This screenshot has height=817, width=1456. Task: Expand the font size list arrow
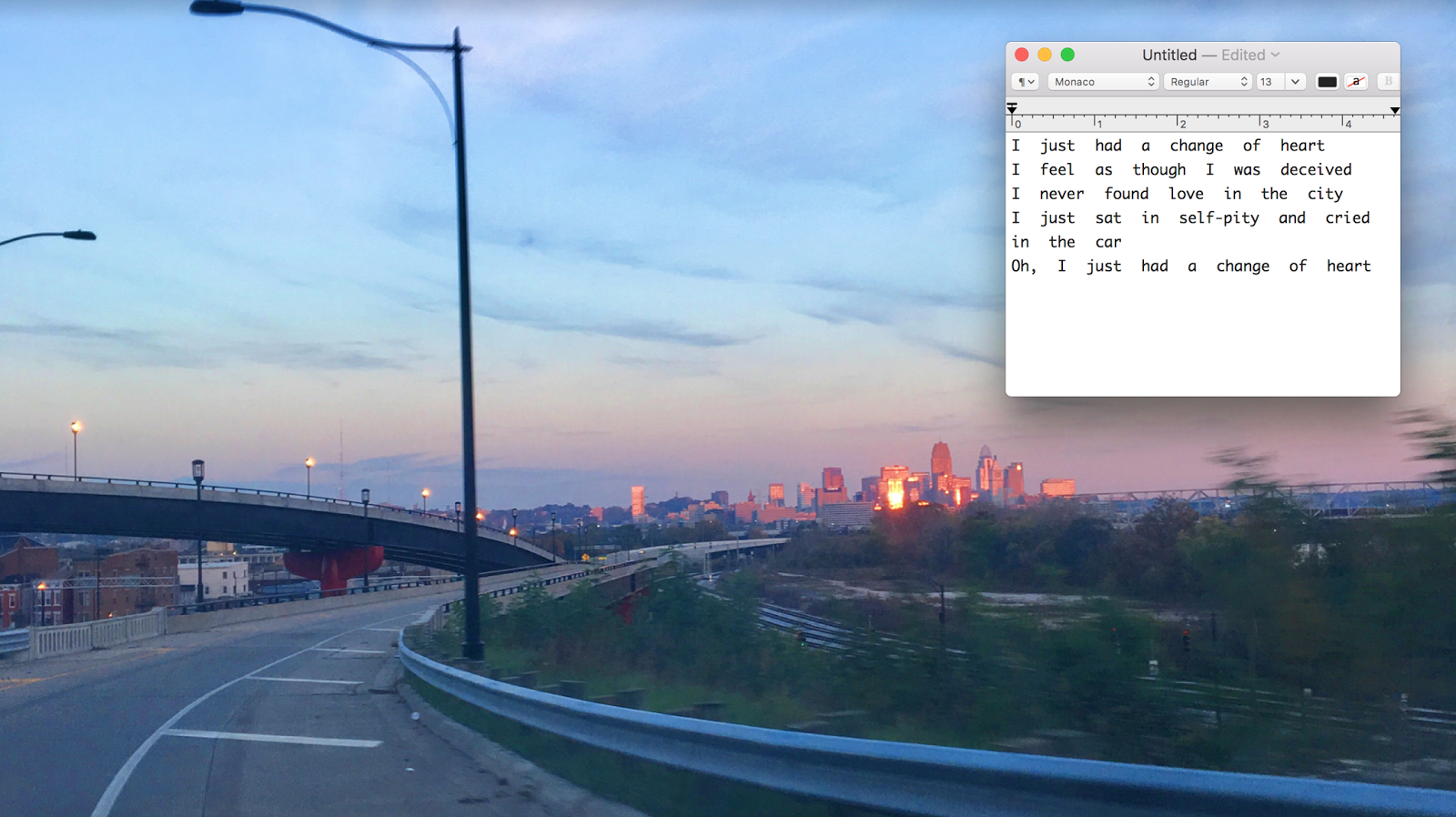(1296, 82)
